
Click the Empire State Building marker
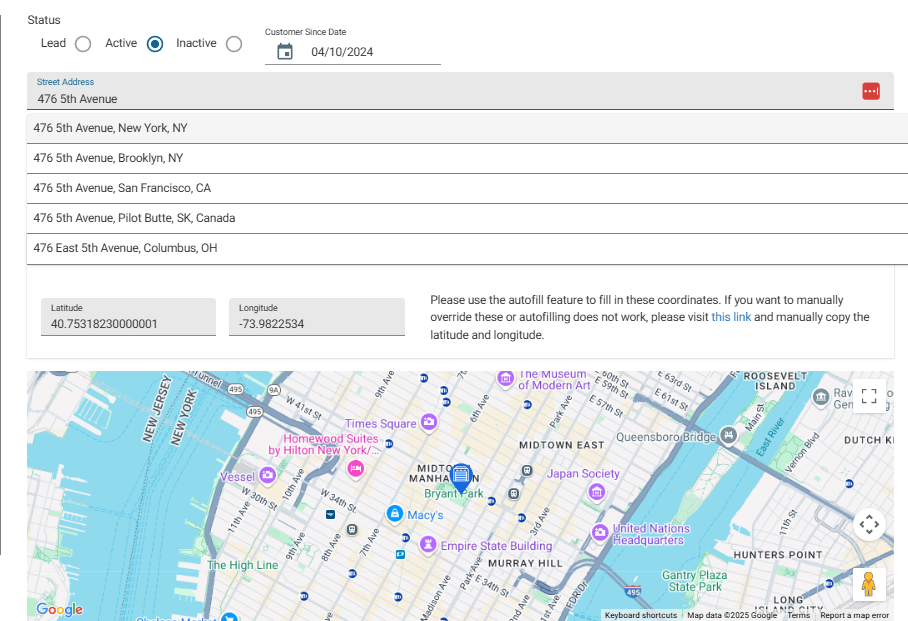(x=428, y=545)
